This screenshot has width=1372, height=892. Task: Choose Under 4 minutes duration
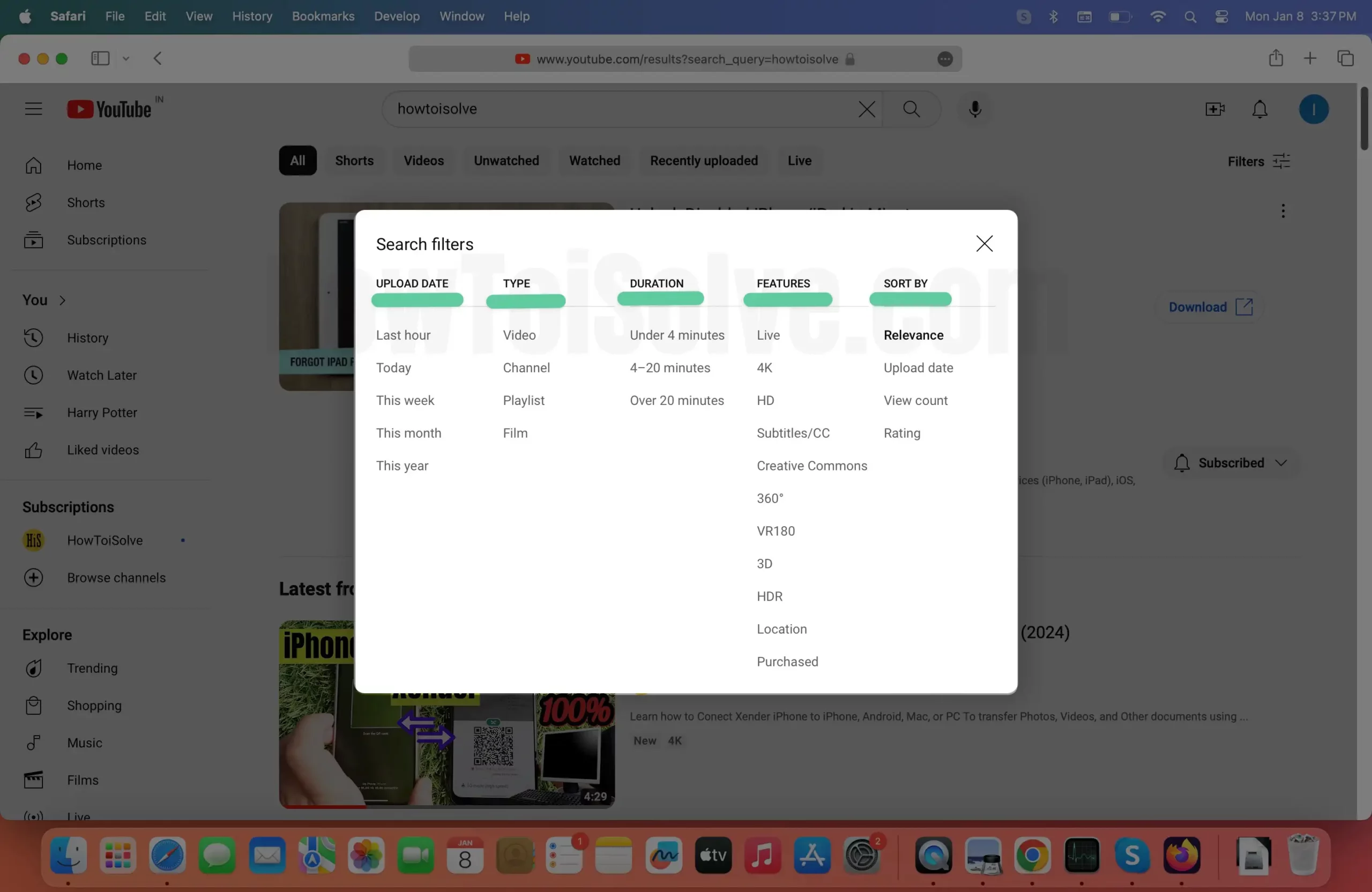point(677,335)
